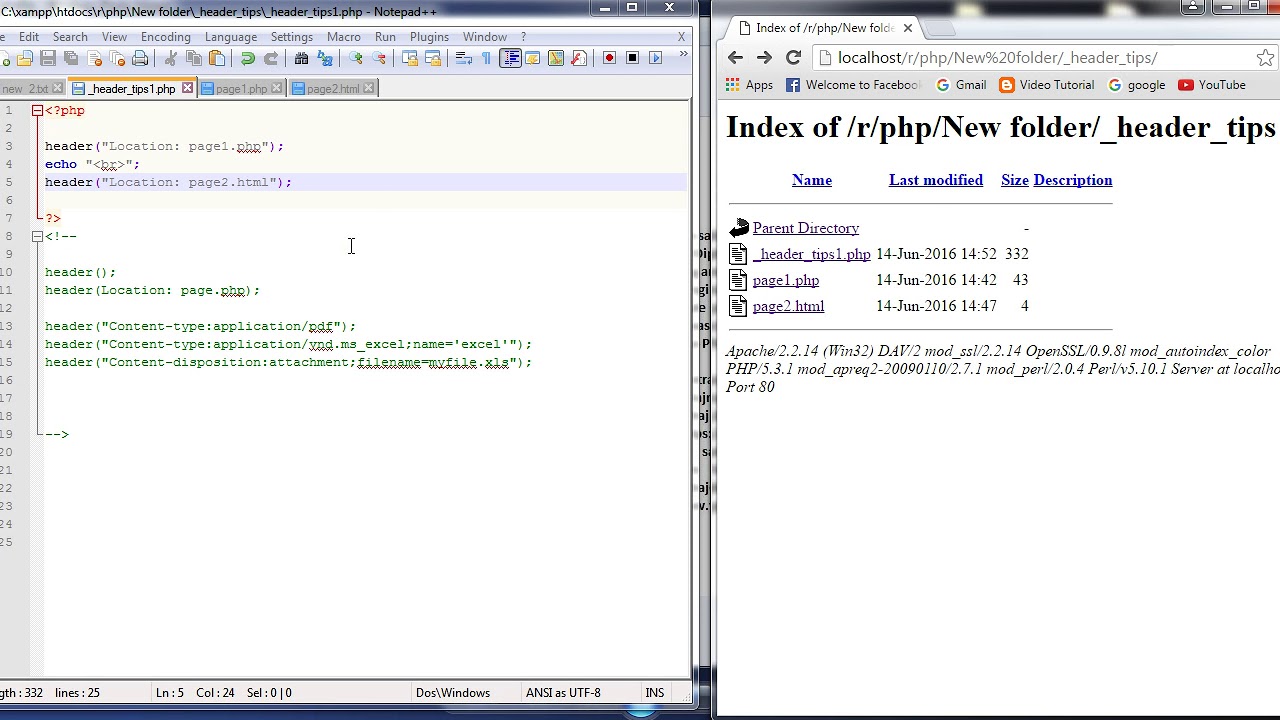1280x720 pixels.
Task: Toggle show all characters pilcrow icon
Action: tap(485, 58)
